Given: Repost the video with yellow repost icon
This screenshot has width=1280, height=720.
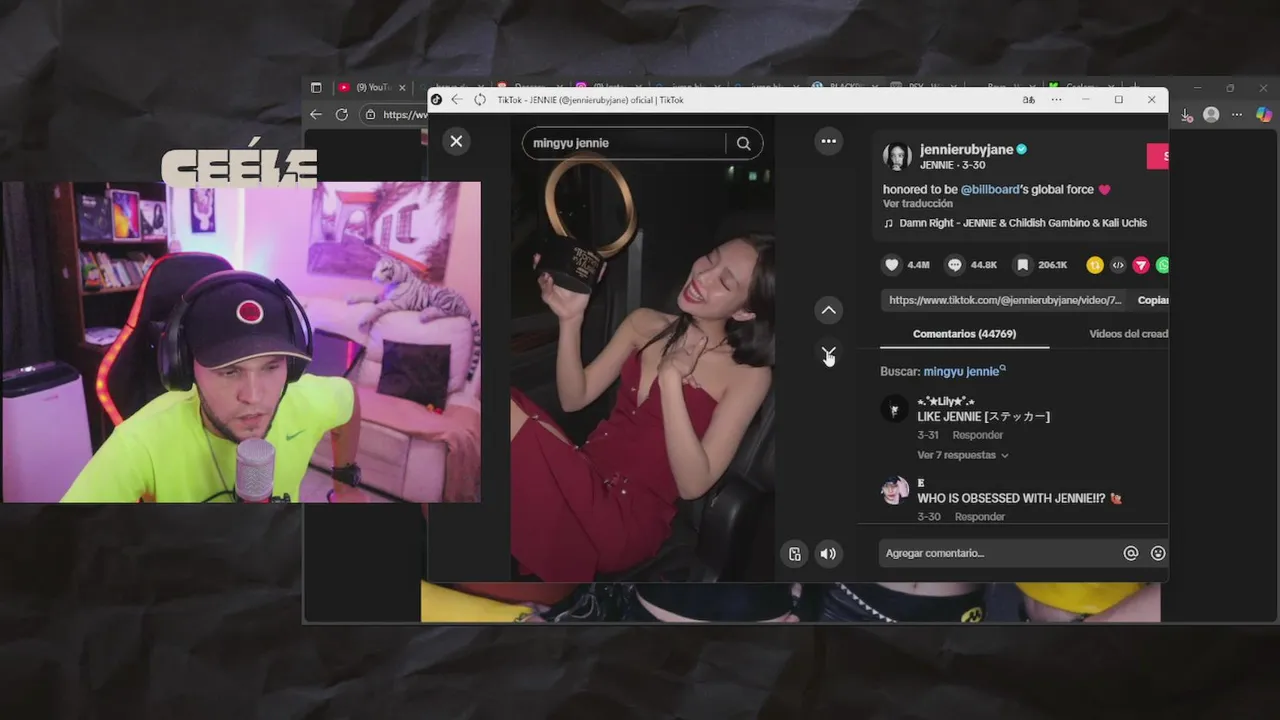Looking at the screenshot, I should click(1095, 265).
